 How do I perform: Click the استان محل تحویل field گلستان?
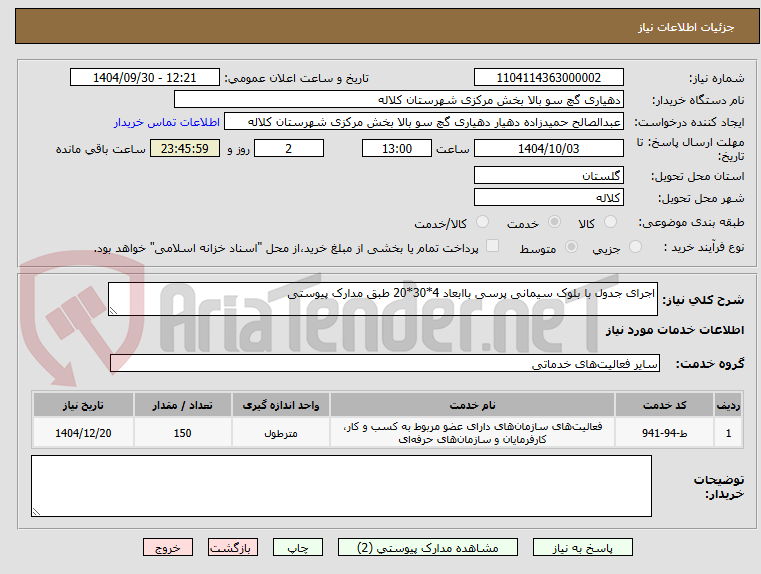pos(548,176)
